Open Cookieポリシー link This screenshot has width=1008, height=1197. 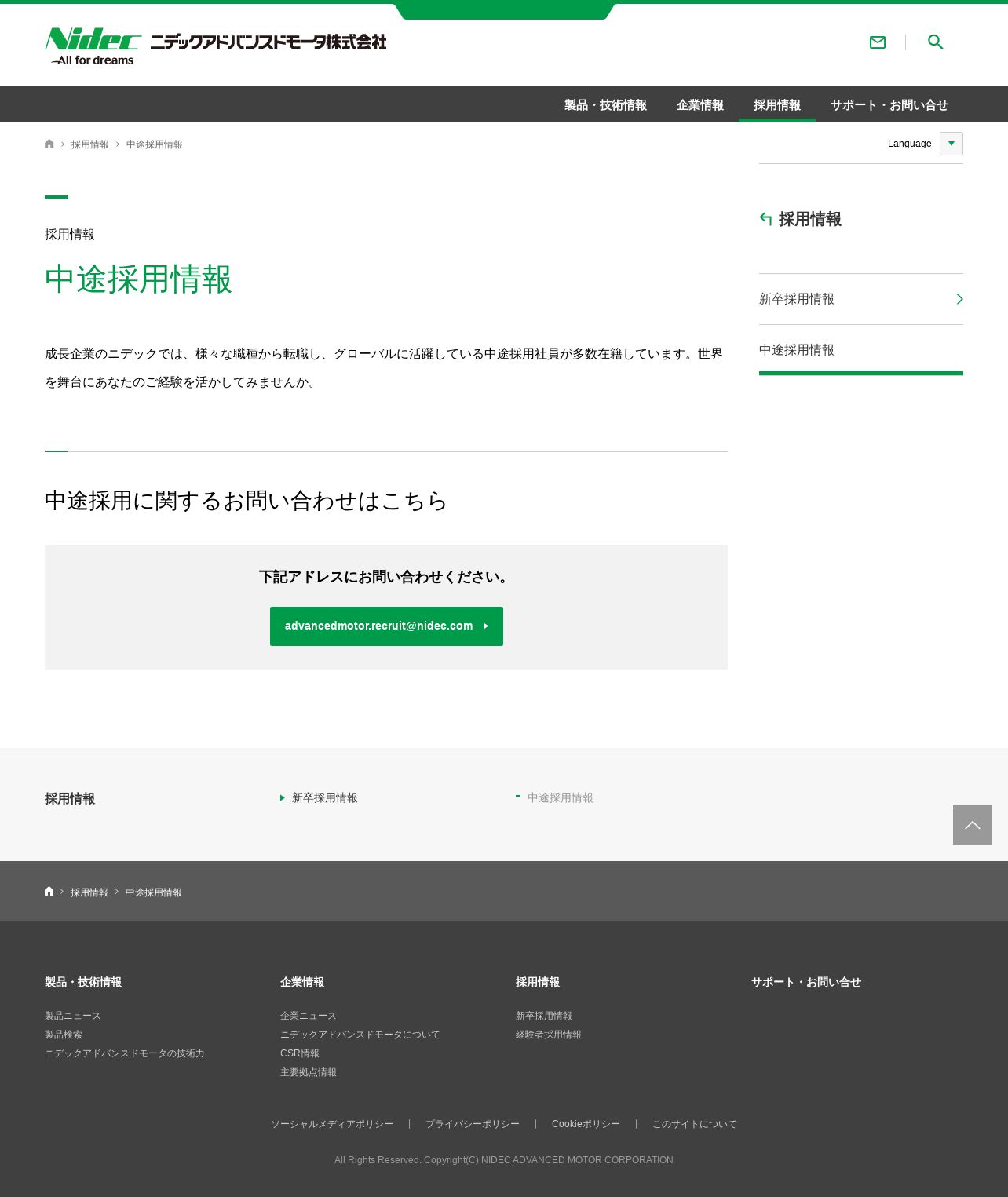pyautogui.click(x=586, y=1124)
